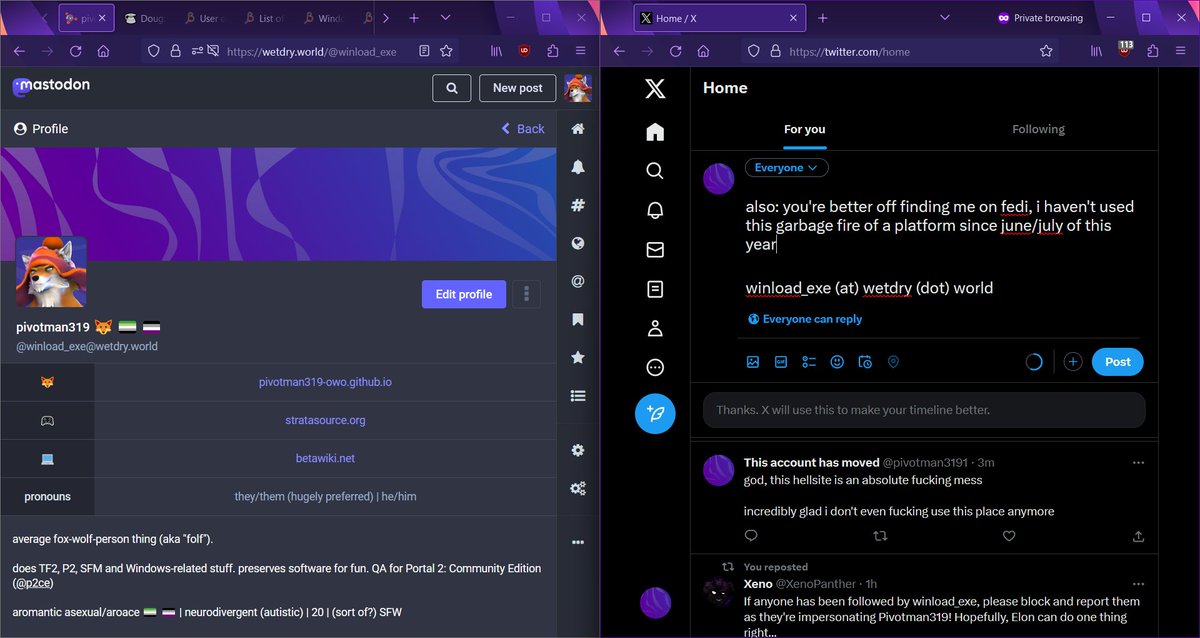Open Mastodon administration double-gears icon
Viewport: 1200px width, 638px height.
coord(578,488)
